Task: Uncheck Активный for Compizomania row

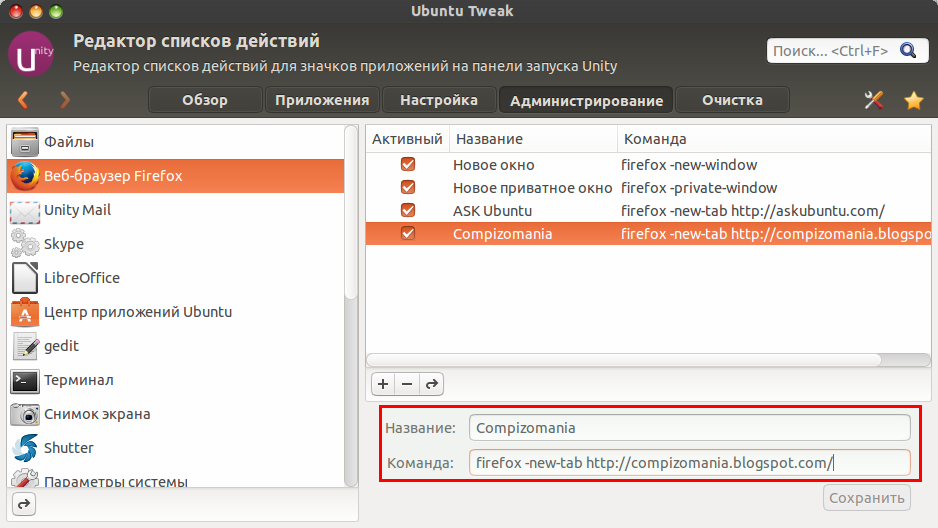Action: click(408, 233)
